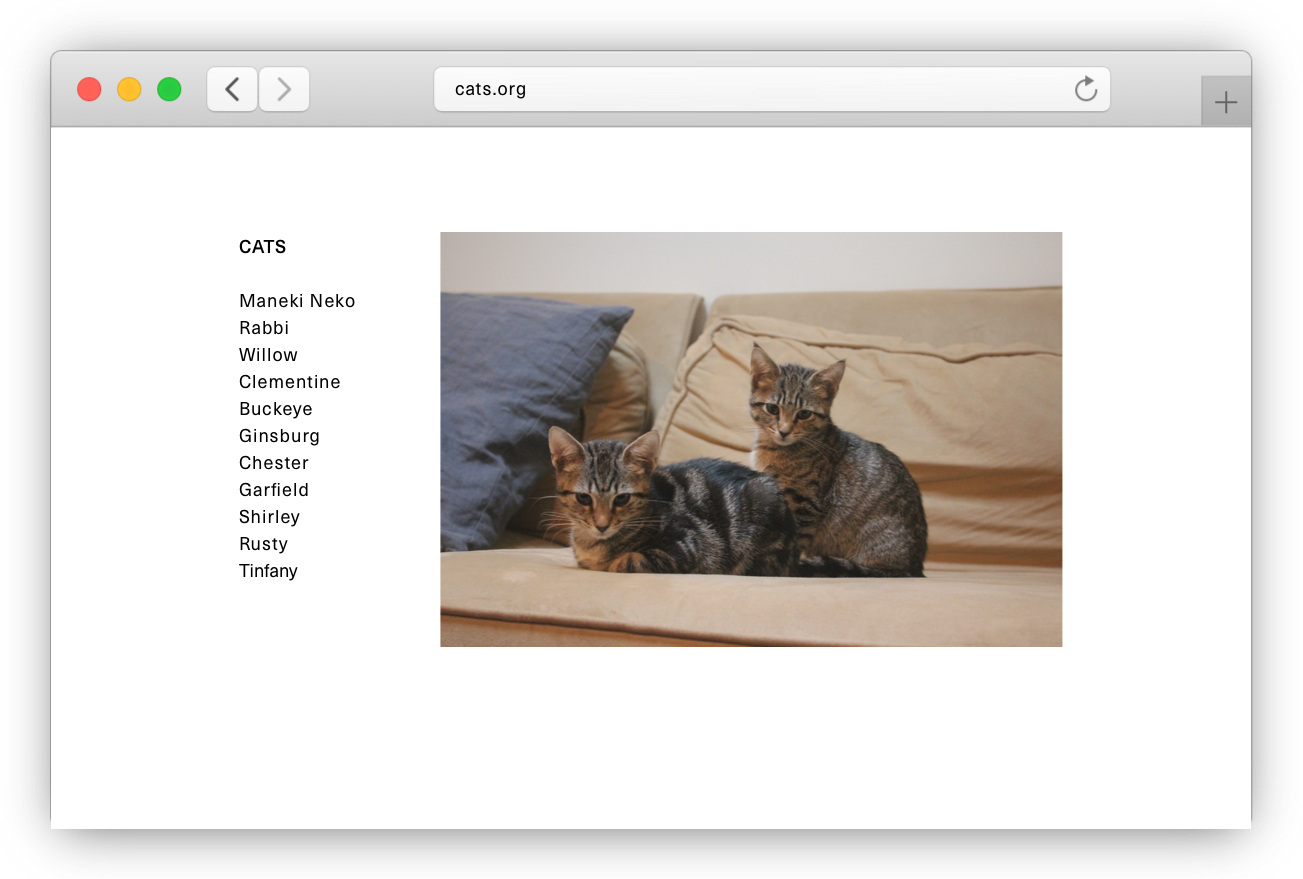
Task: Click the yellow minimize traffic light
Action: tap(129, 89)
